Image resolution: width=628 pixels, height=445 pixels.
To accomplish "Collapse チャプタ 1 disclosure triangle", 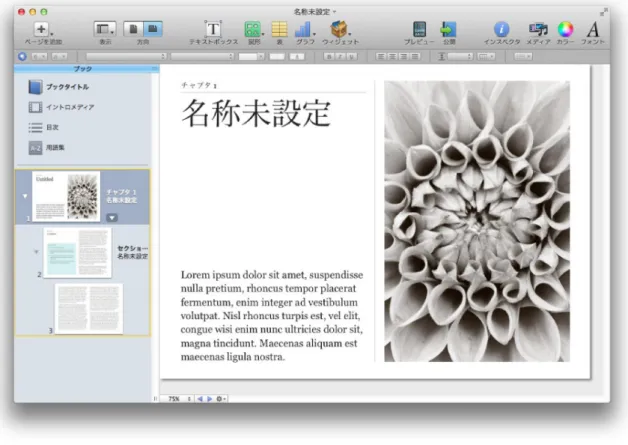I will coord(25,196).
